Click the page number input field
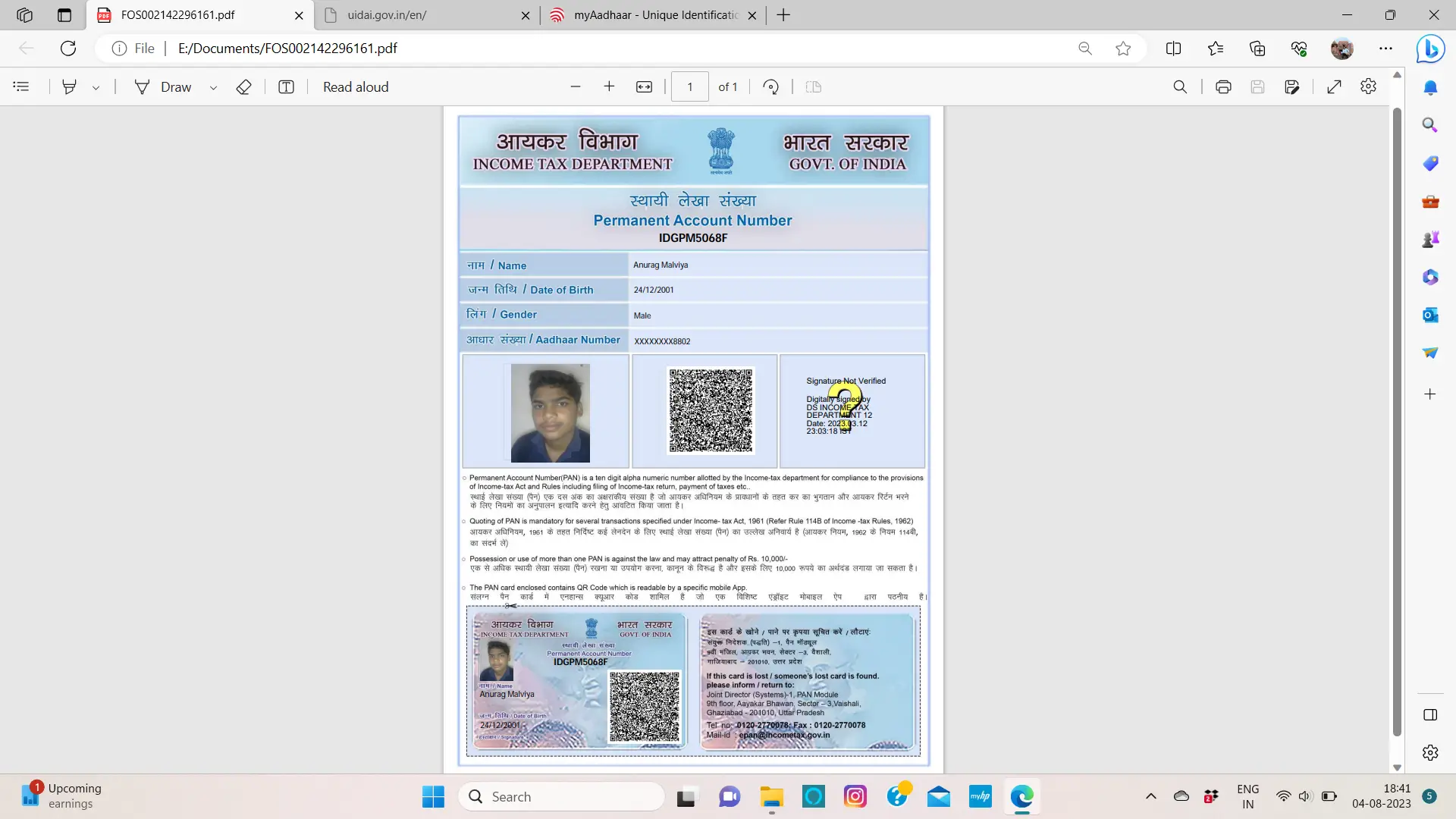The image size is (1456, 819). pos(689,87)
